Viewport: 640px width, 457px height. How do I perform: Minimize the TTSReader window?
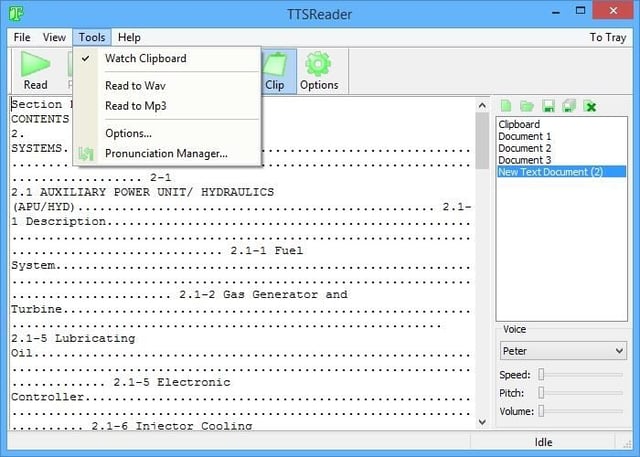pos(556,11)
